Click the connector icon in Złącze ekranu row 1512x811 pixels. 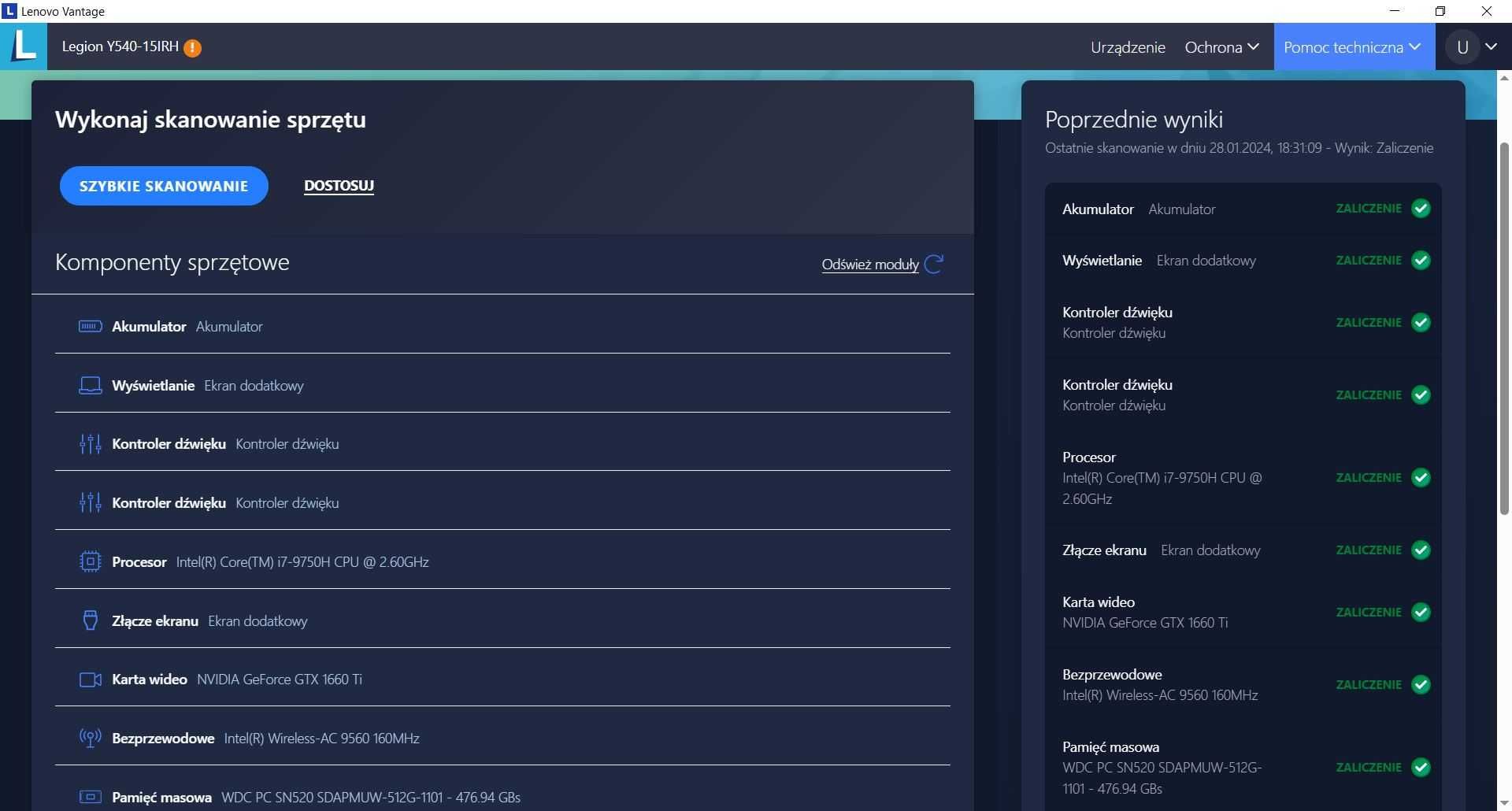click(91, 620)
